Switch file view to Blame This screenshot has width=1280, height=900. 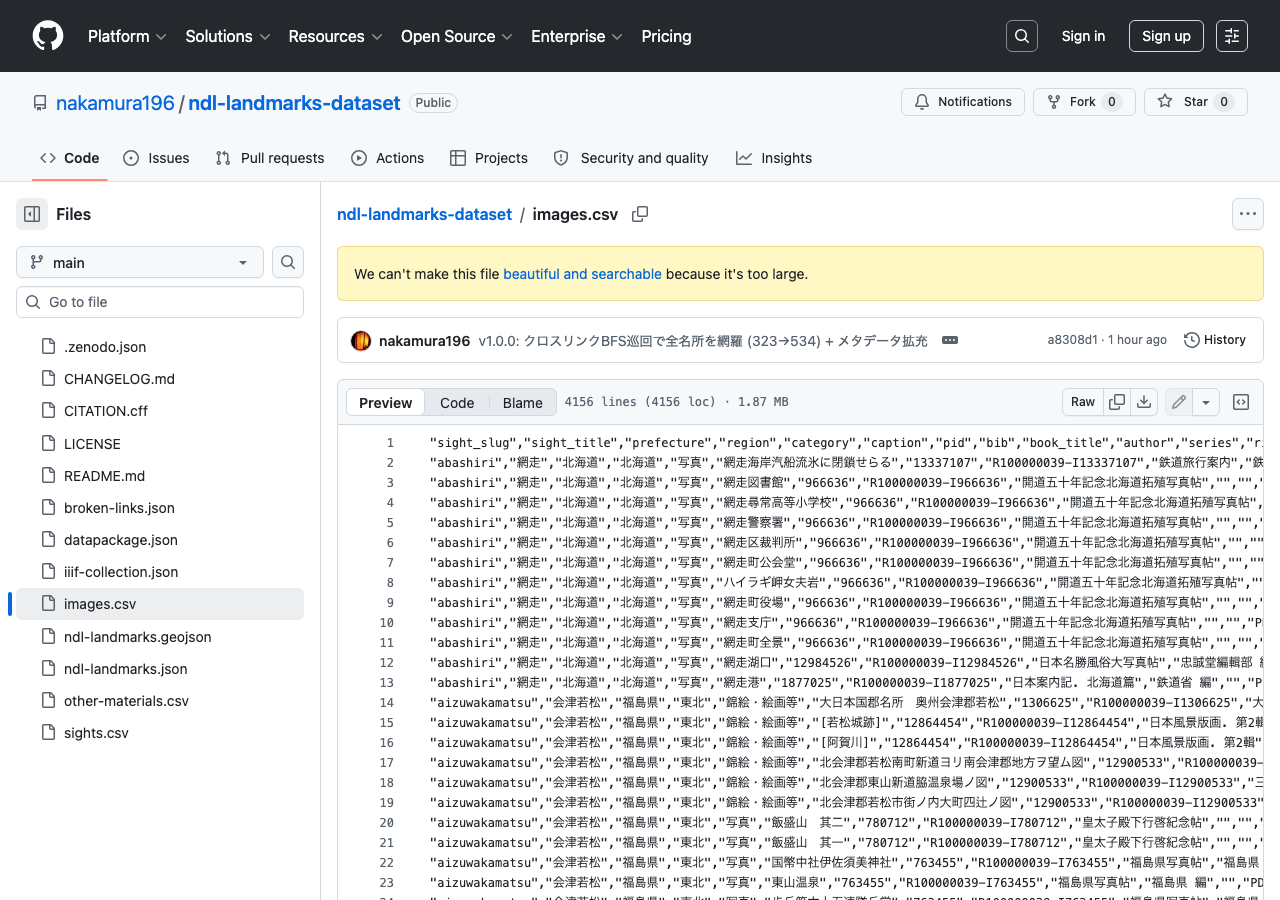tap(523, 402)
